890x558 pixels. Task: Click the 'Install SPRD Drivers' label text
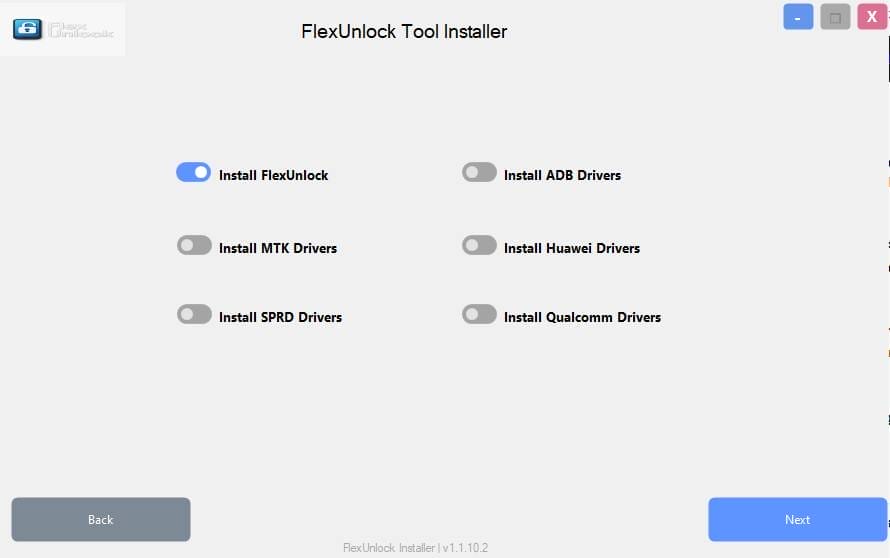280,317
